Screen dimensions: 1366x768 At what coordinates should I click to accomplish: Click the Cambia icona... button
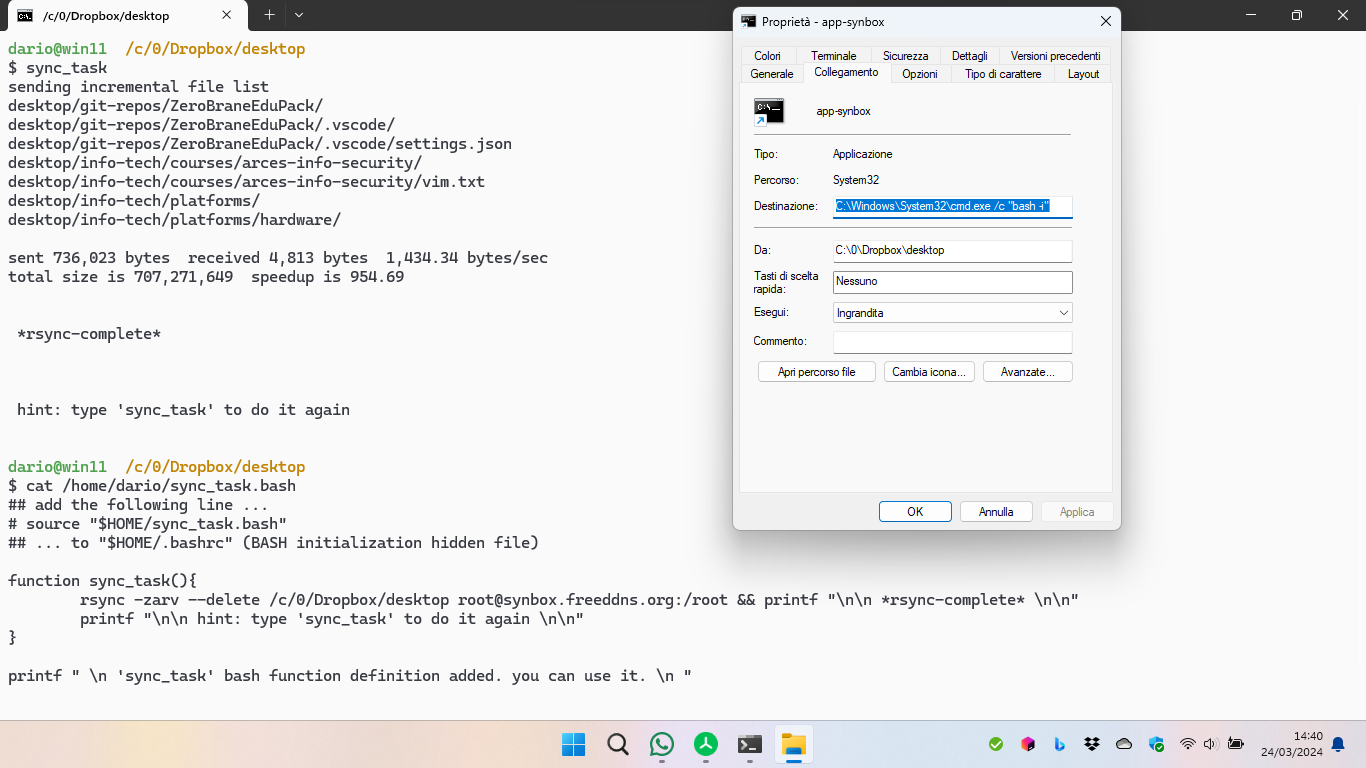(929, 372)
